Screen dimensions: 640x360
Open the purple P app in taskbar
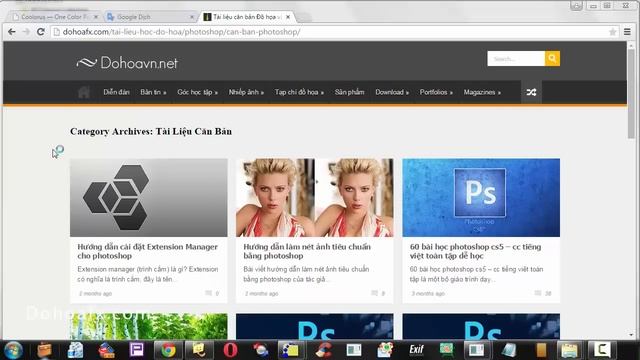point(137,350)
